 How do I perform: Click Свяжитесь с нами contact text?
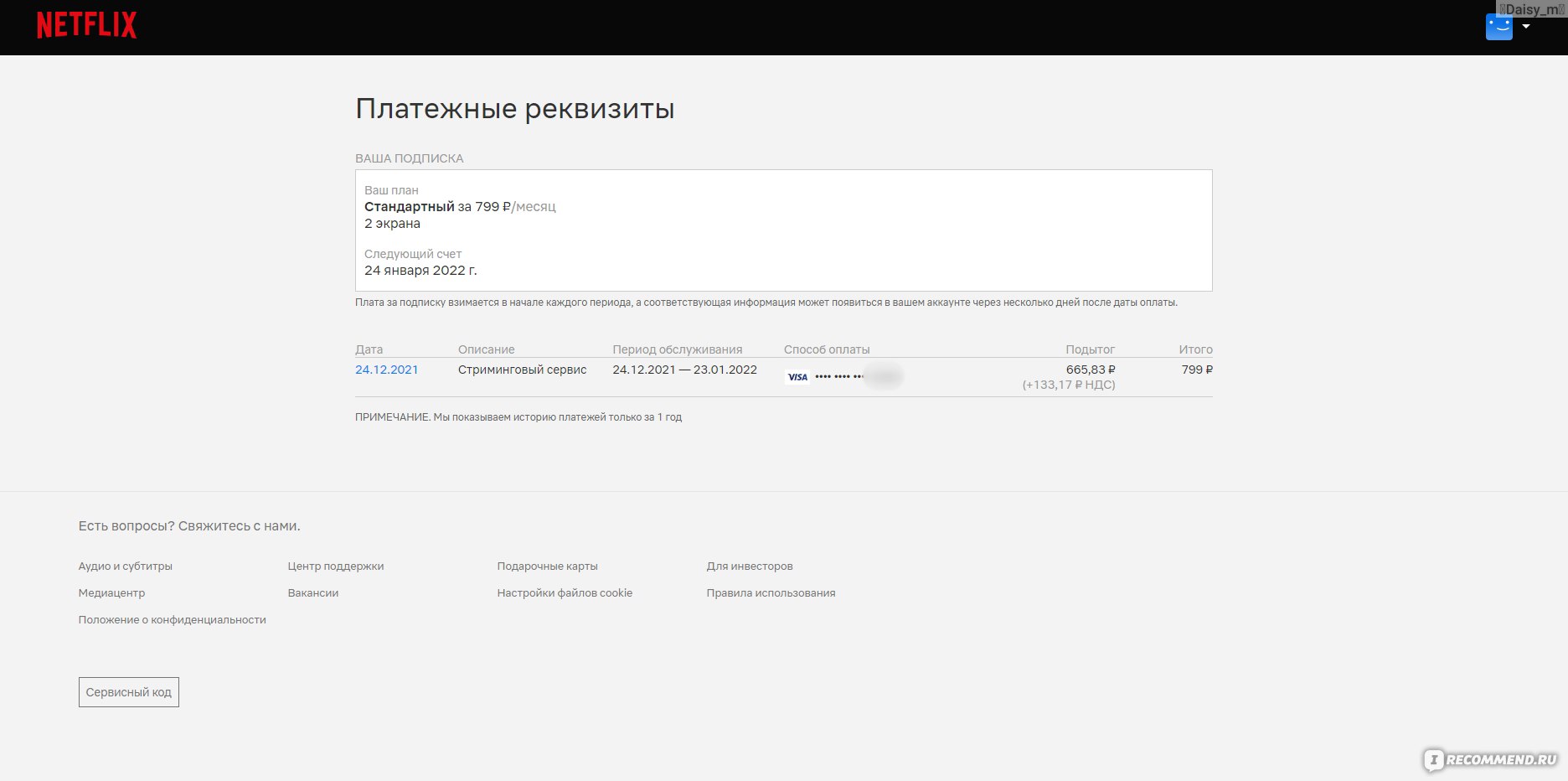(x=240, y=526)
